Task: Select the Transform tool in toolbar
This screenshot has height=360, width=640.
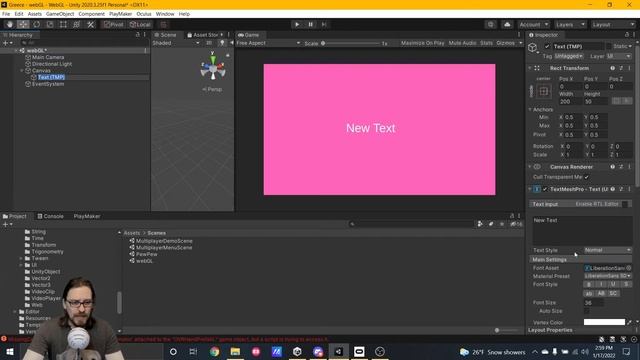Action: pos(77,24)
